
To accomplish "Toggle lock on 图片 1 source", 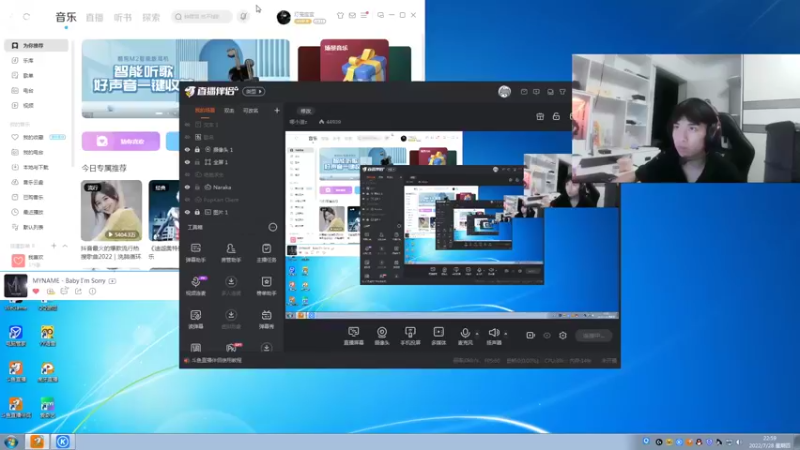I will 197,212.
